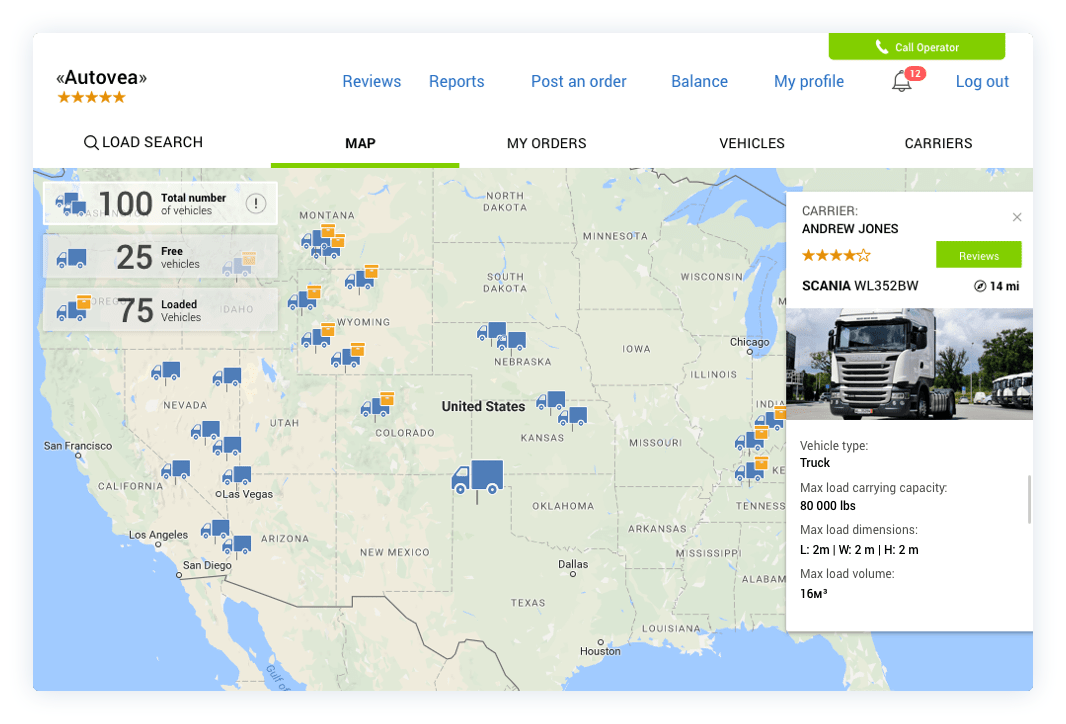Image resolution: width=1066 pixels, height=724 pixels.
Task: Click the 80 000 lbs capacity value
Action: tap(827, 506)
